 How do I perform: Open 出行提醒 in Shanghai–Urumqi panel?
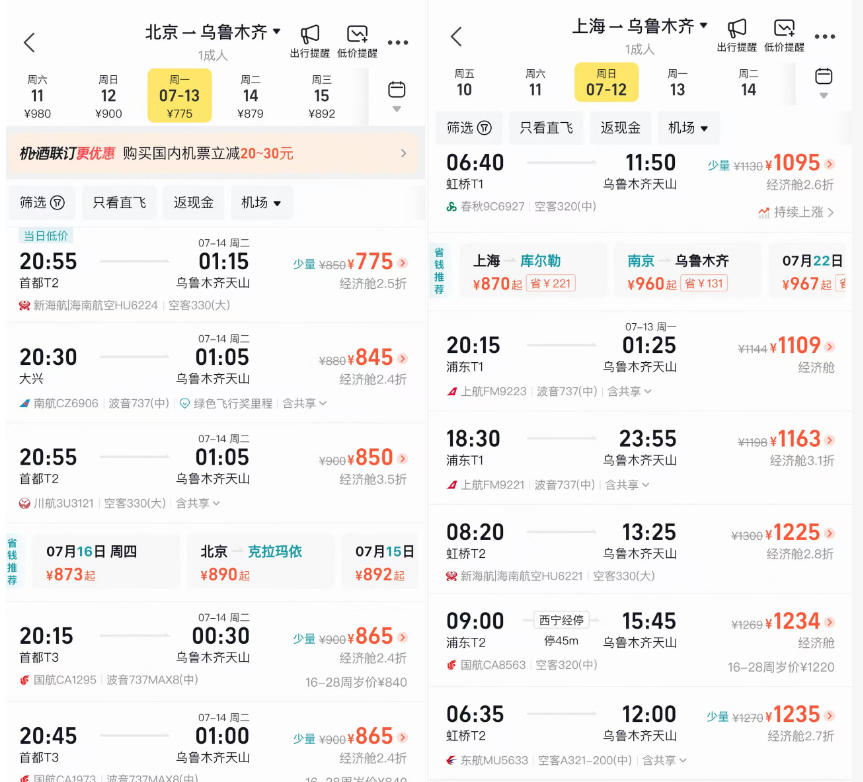[737, 35]
